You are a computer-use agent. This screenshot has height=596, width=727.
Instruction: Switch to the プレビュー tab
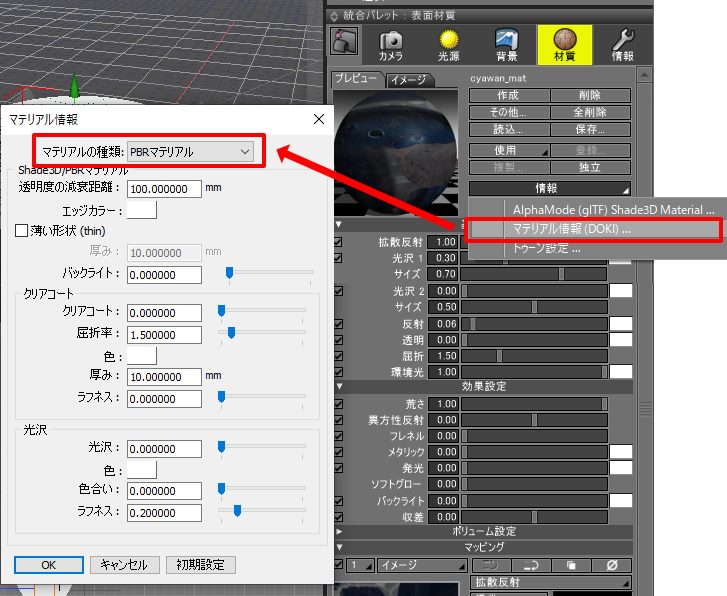click(356, 79)
